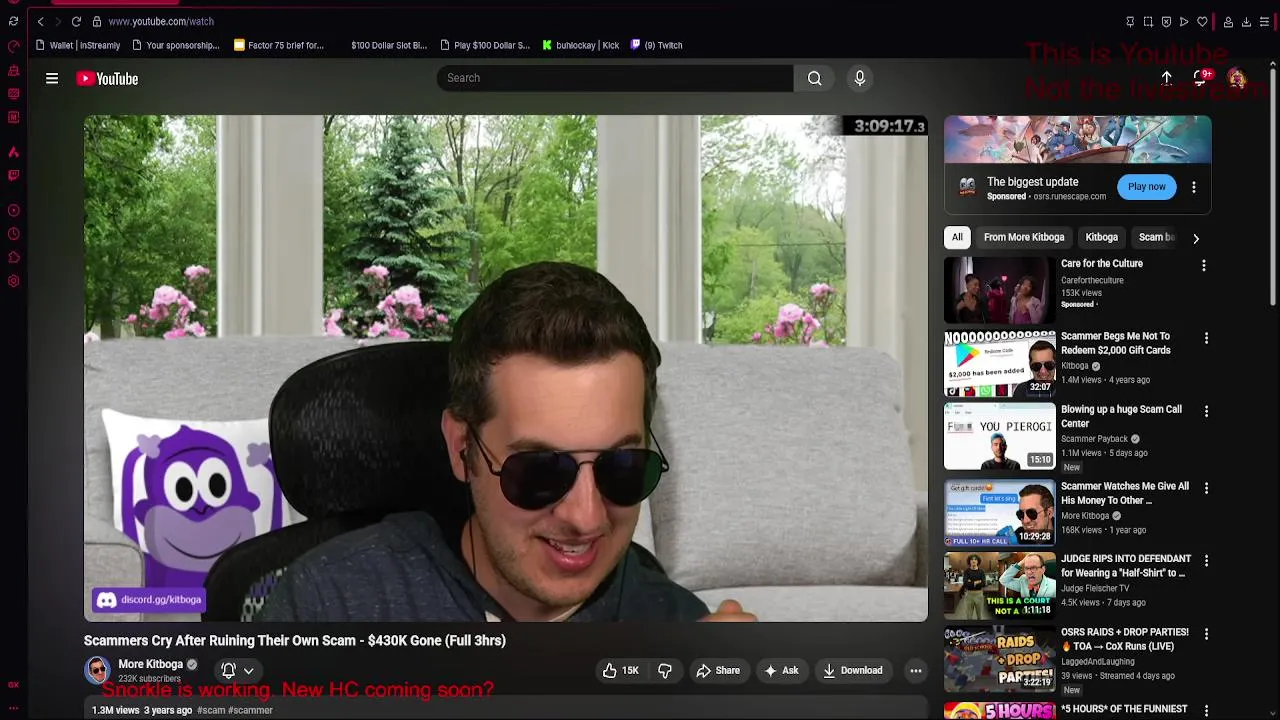Image resolution: width=1280 pixels, height=720 pixels.
Task: Go to YouTube home via logo
Action: [x=107, y=78]
